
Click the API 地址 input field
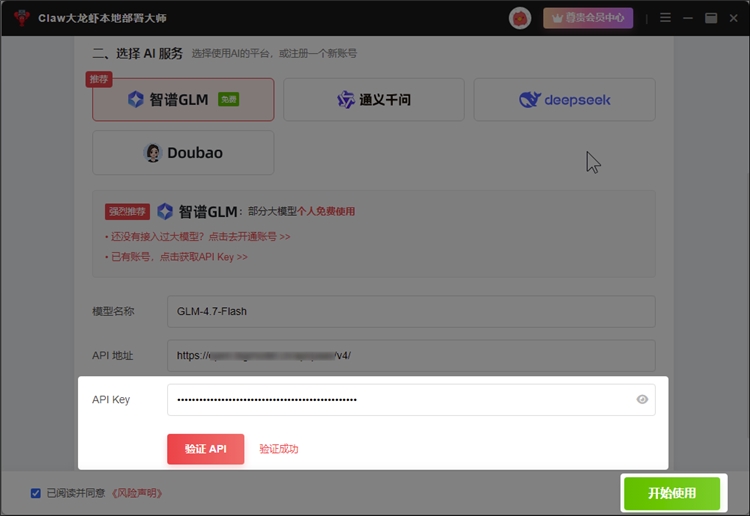411,355
